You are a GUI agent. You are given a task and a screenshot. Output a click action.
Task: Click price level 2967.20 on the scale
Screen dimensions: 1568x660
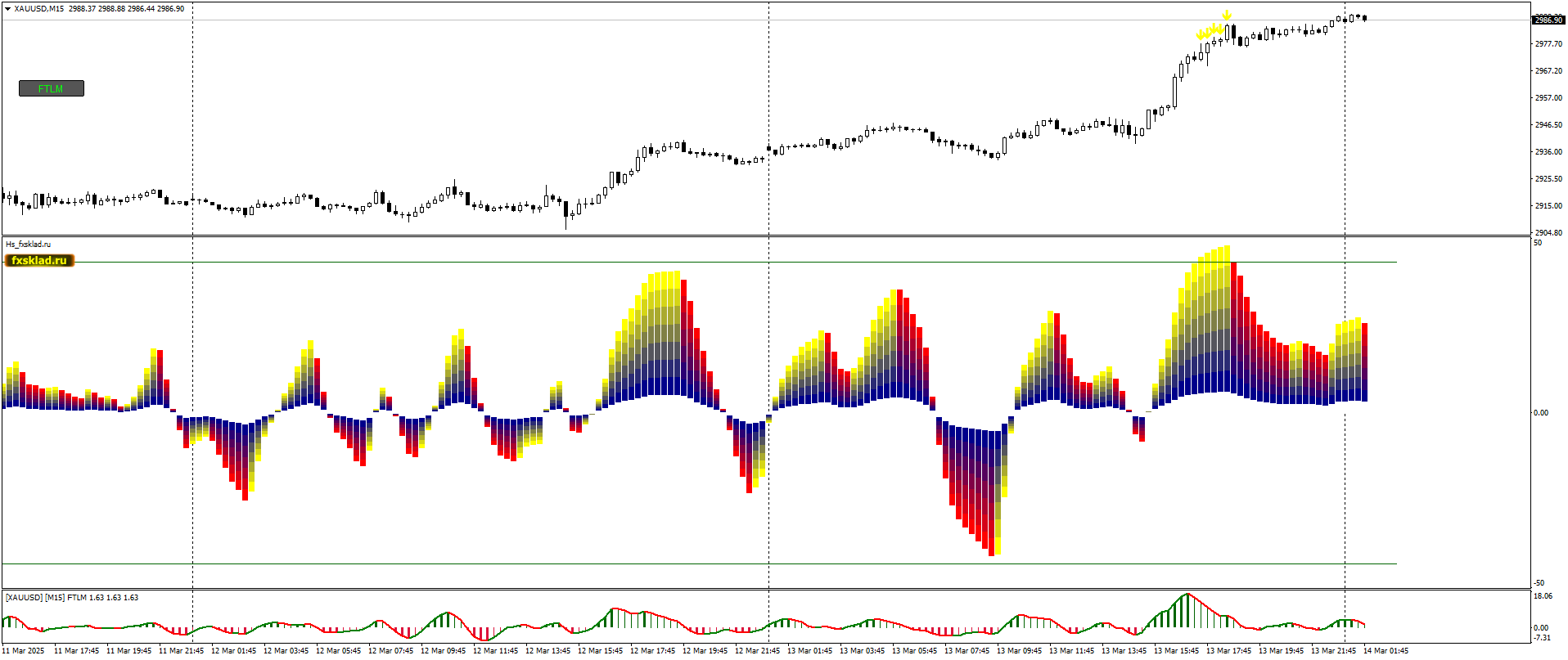1548,71
